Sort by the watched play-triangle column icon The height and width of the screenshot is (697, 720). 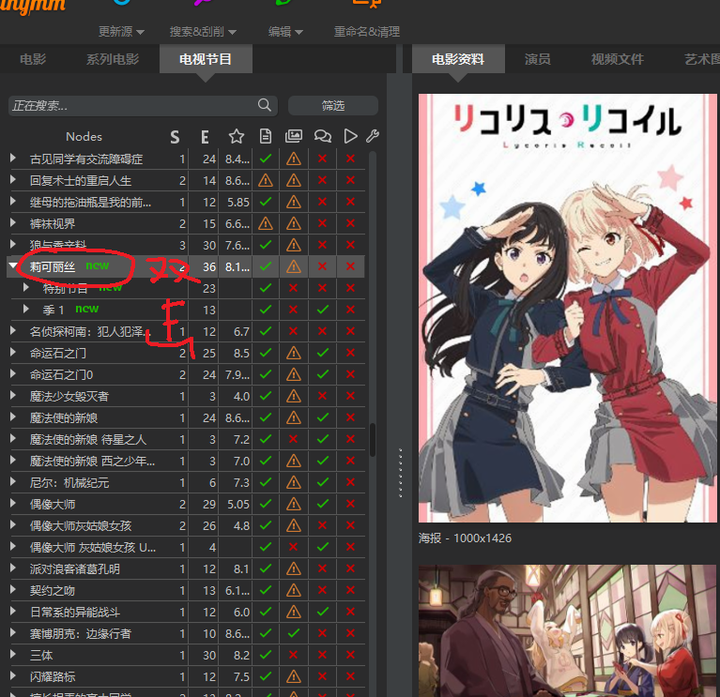click(350, 136)
